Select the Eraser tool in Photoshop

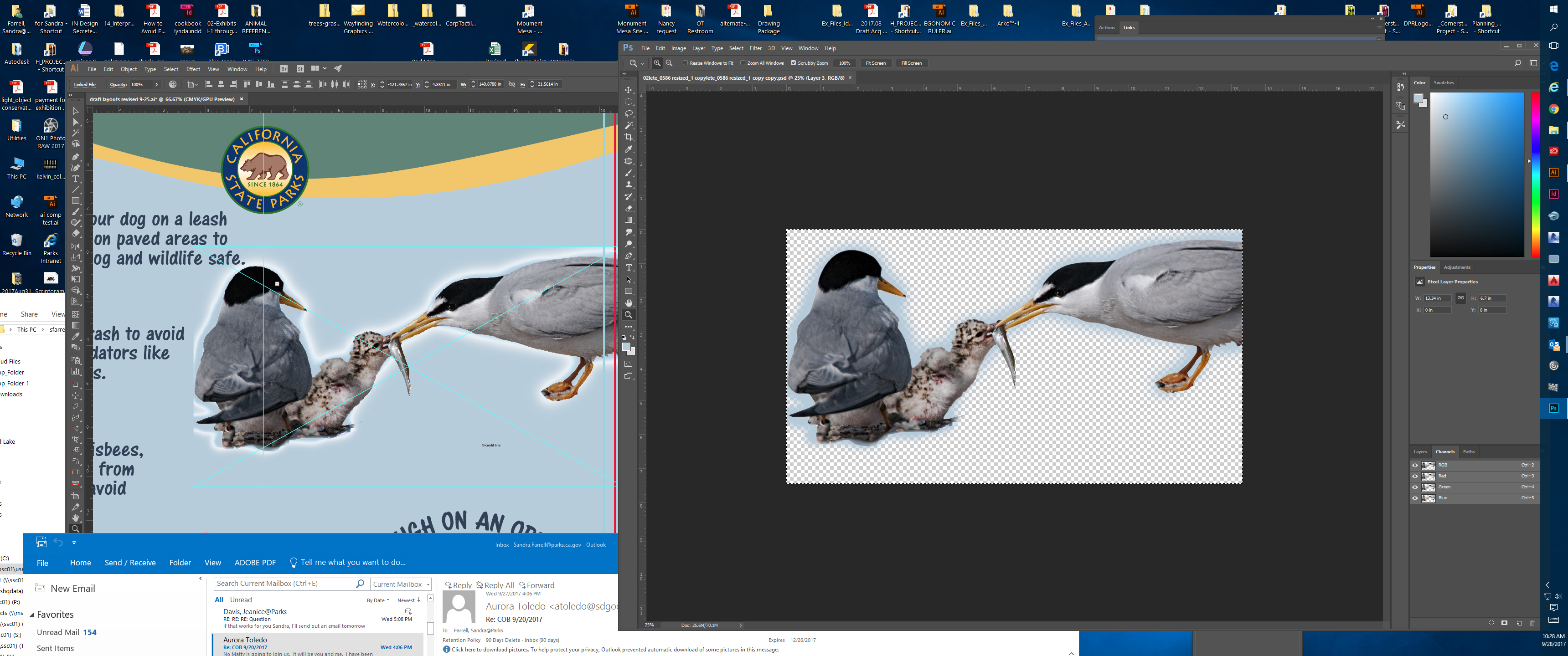628,209
